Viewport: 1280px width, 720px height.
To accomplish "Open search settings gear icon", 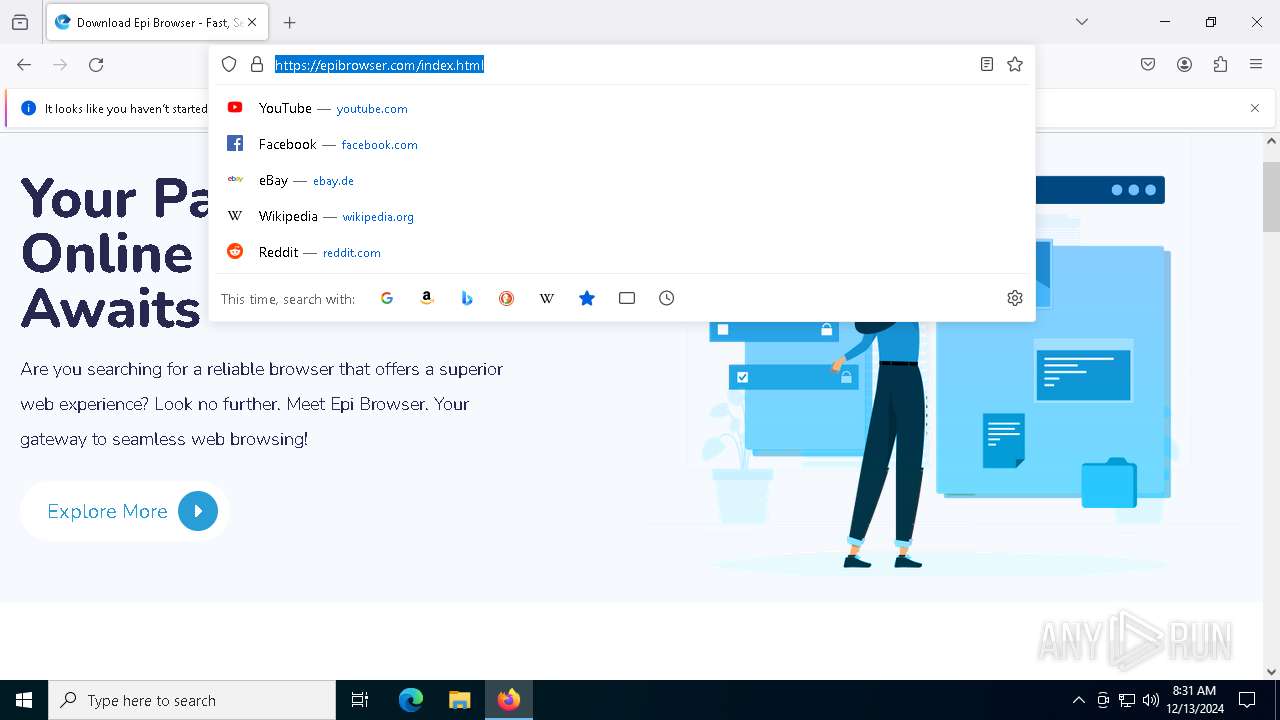I will [x=1015, y=298].
